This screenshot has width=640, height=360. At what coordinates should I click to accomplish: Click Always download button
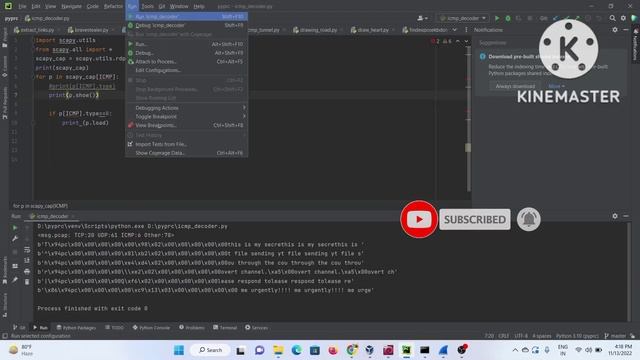pyautogui.click(x=515, y=86)
